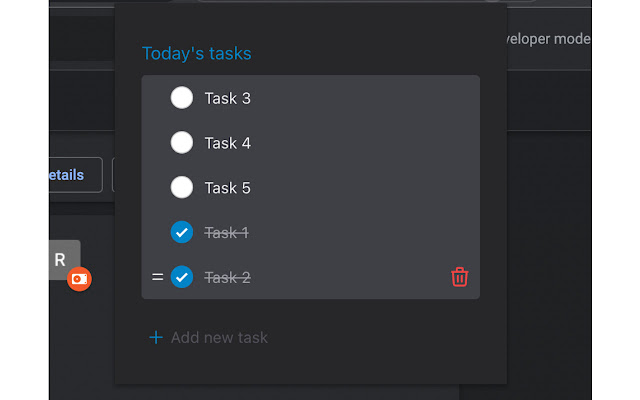
Task: Click the struck-through Task 1 text
Action: [227, 233]
